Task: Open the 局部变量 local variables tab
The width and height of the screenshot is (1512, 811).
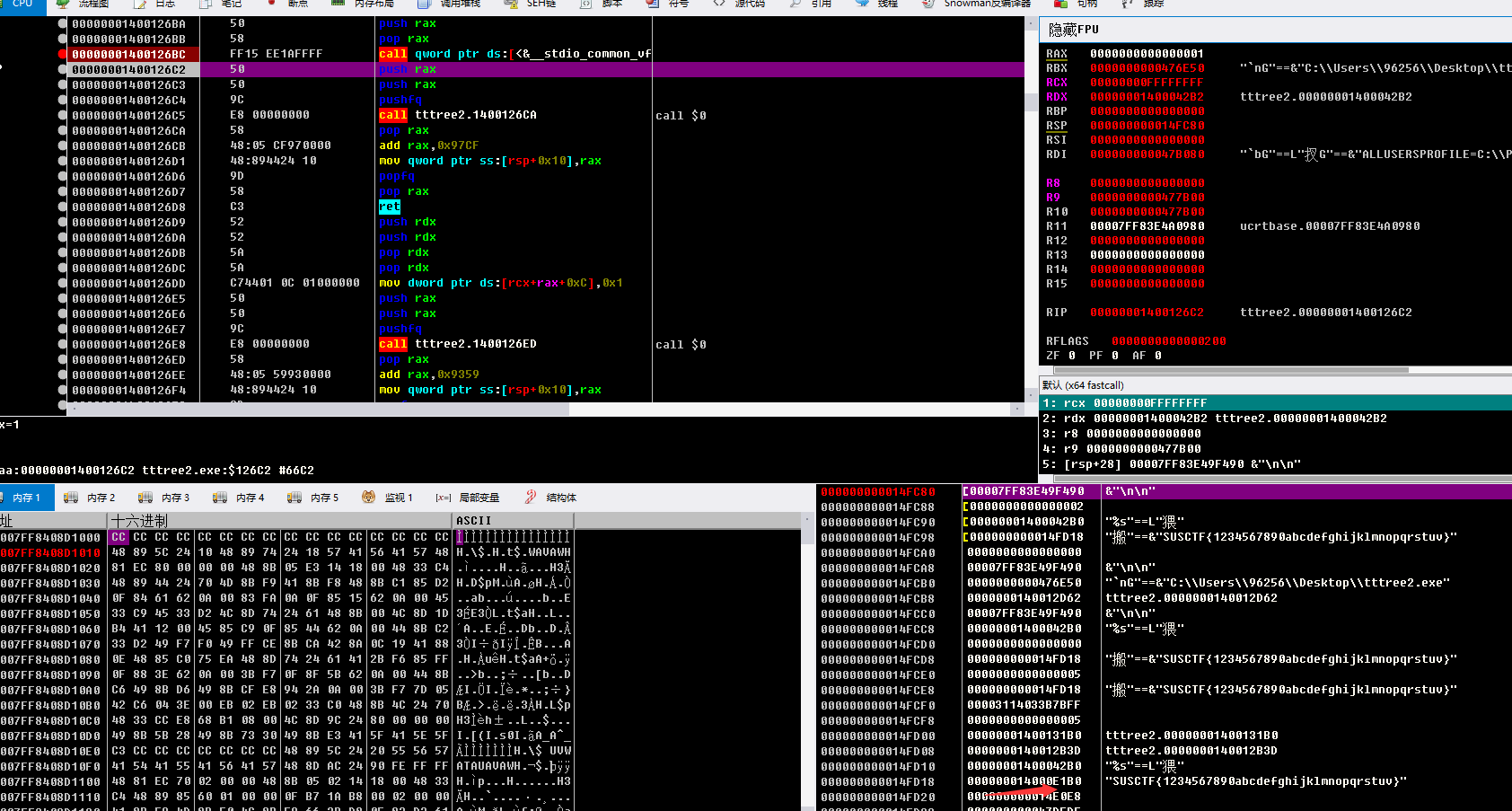Action: point(468,498)
